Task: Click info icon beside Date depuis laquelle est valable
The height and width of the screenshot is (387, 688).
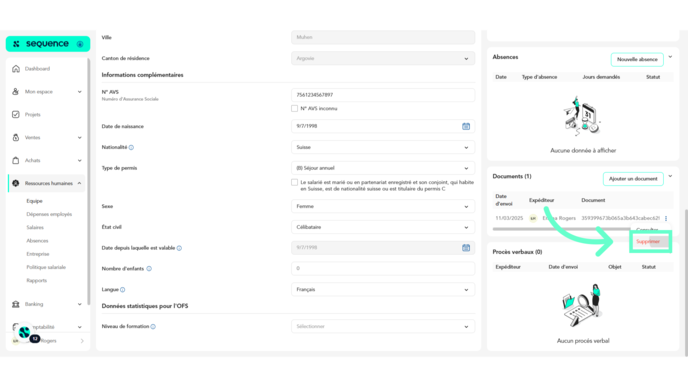Action: pyautogui.click(x=179, y=248)
